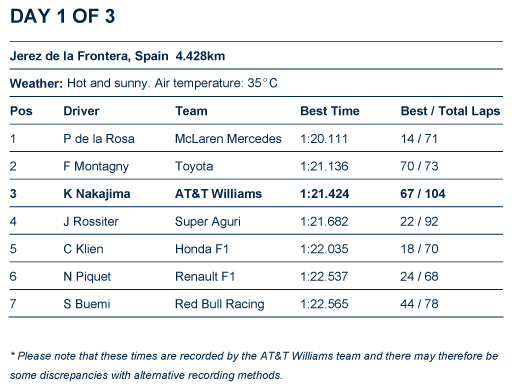
Task: Click F Montagny's time 1:21.136
Action: coord(324,166)
